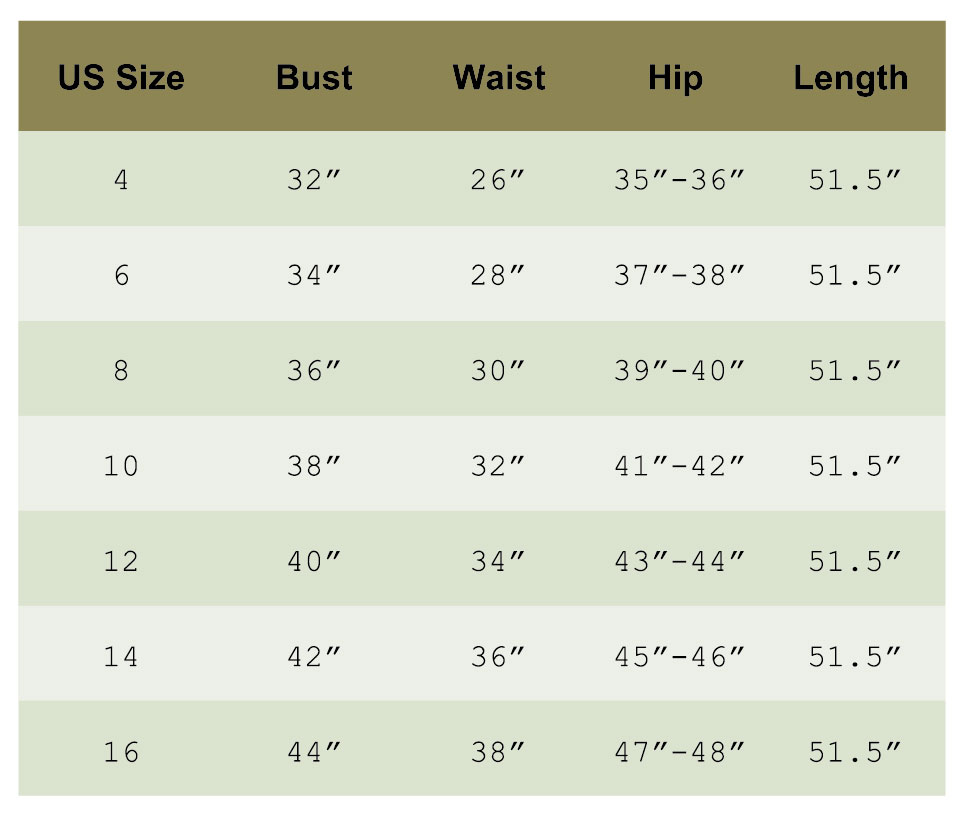The width and height of the screenshot is (964, 814).
Task: Click the 30″ waist cell for size 8
Action: pos(498,371)
